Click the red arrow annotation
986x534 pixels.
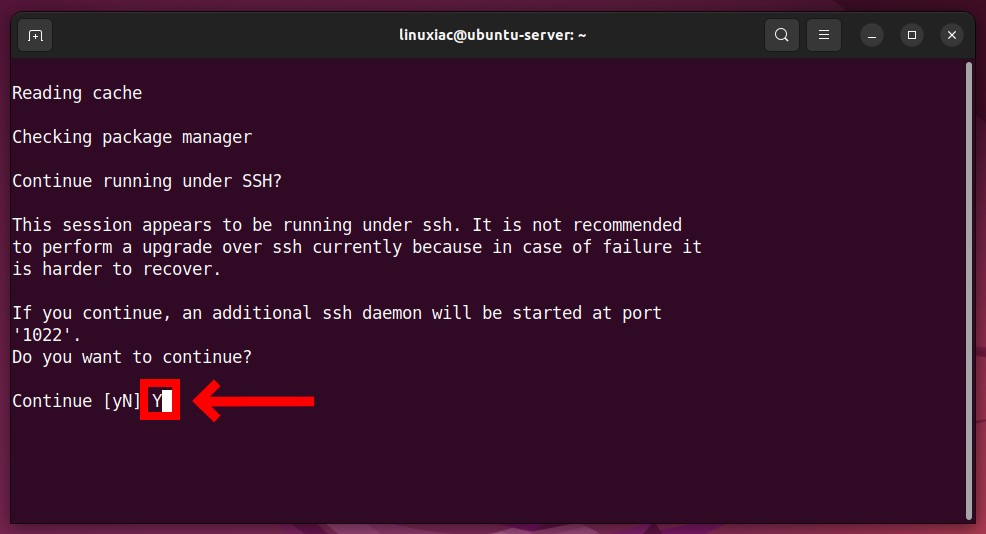[x=253, y=401]
